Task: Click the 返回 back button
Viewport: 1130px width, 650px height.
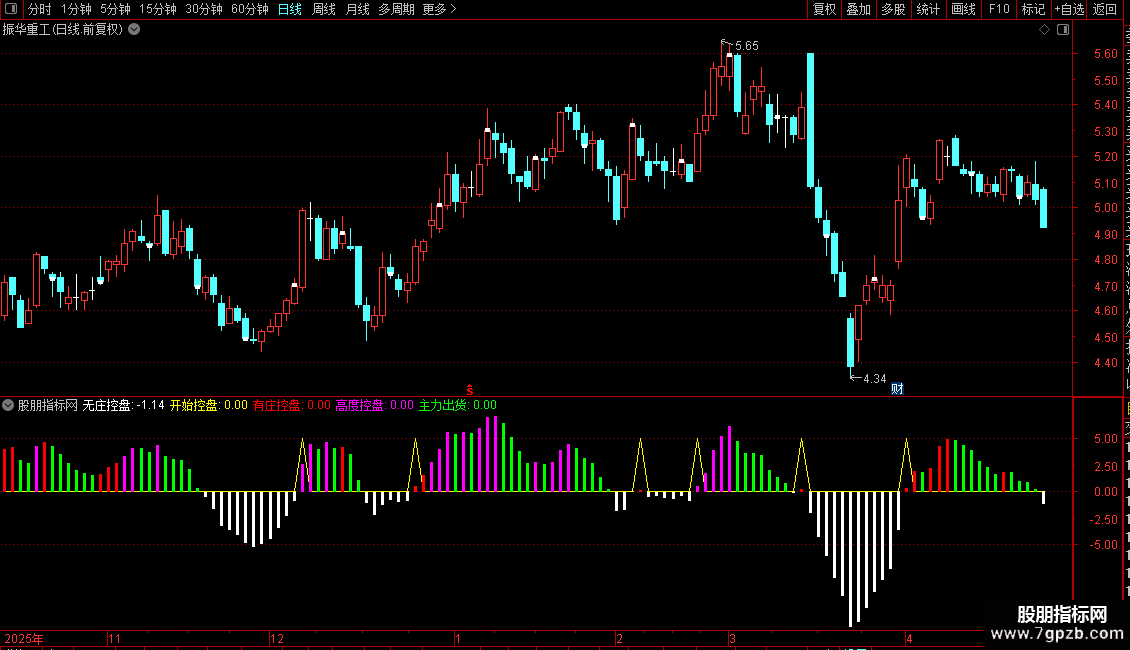Action: coord(1104,9)
